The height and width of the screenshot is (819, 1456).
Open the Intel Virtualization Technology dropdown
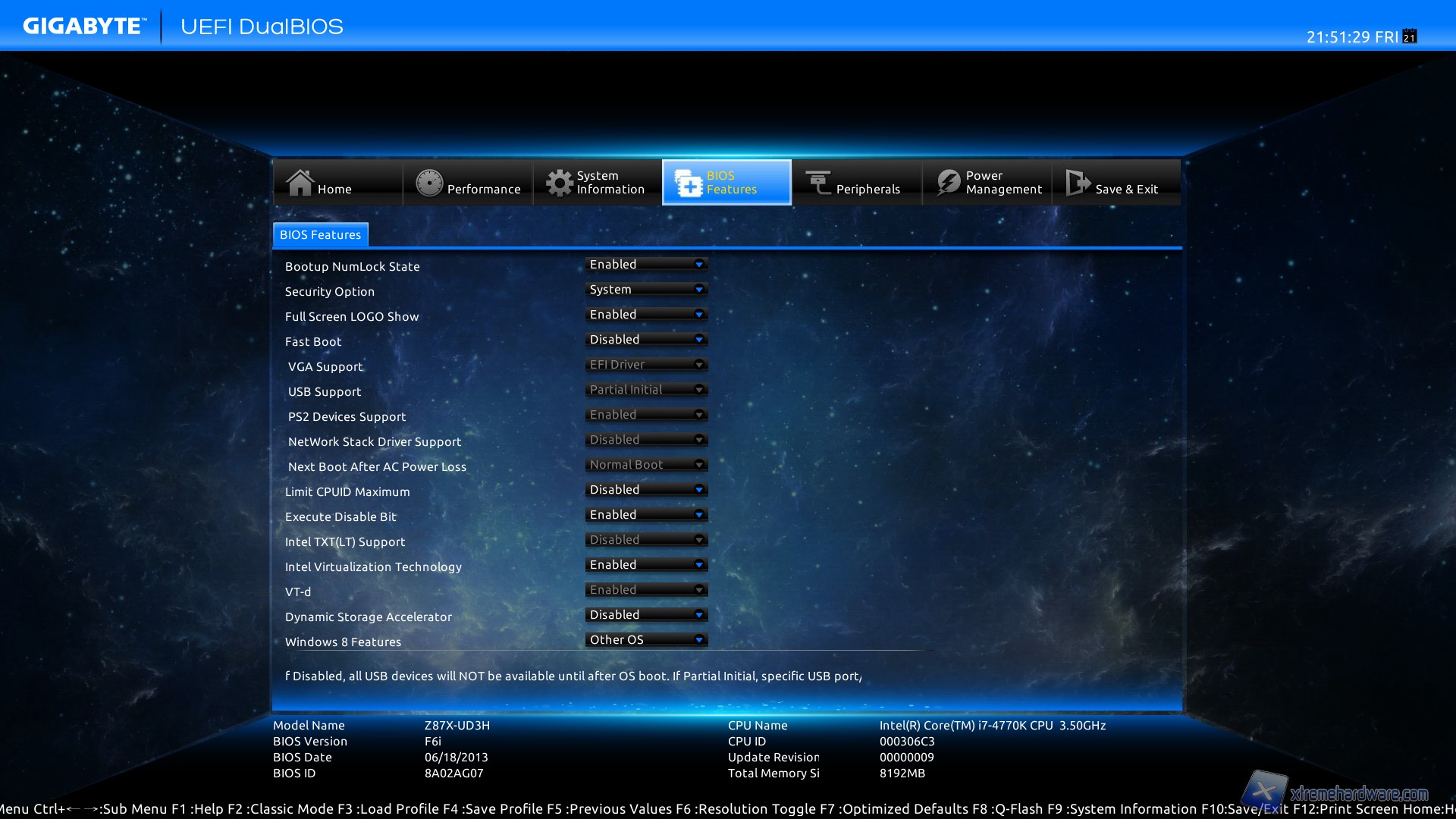647,565
